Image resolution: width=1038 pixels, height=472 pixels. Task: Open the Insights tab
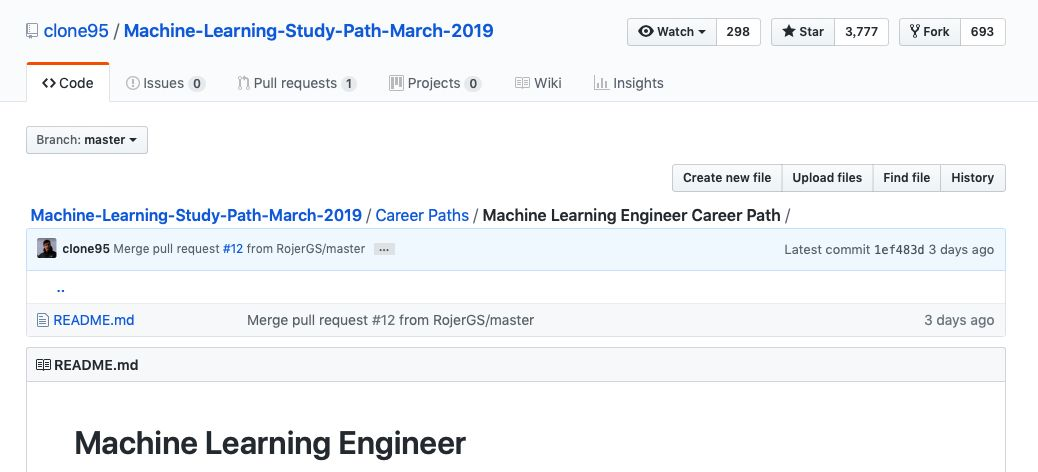point(628,83)
